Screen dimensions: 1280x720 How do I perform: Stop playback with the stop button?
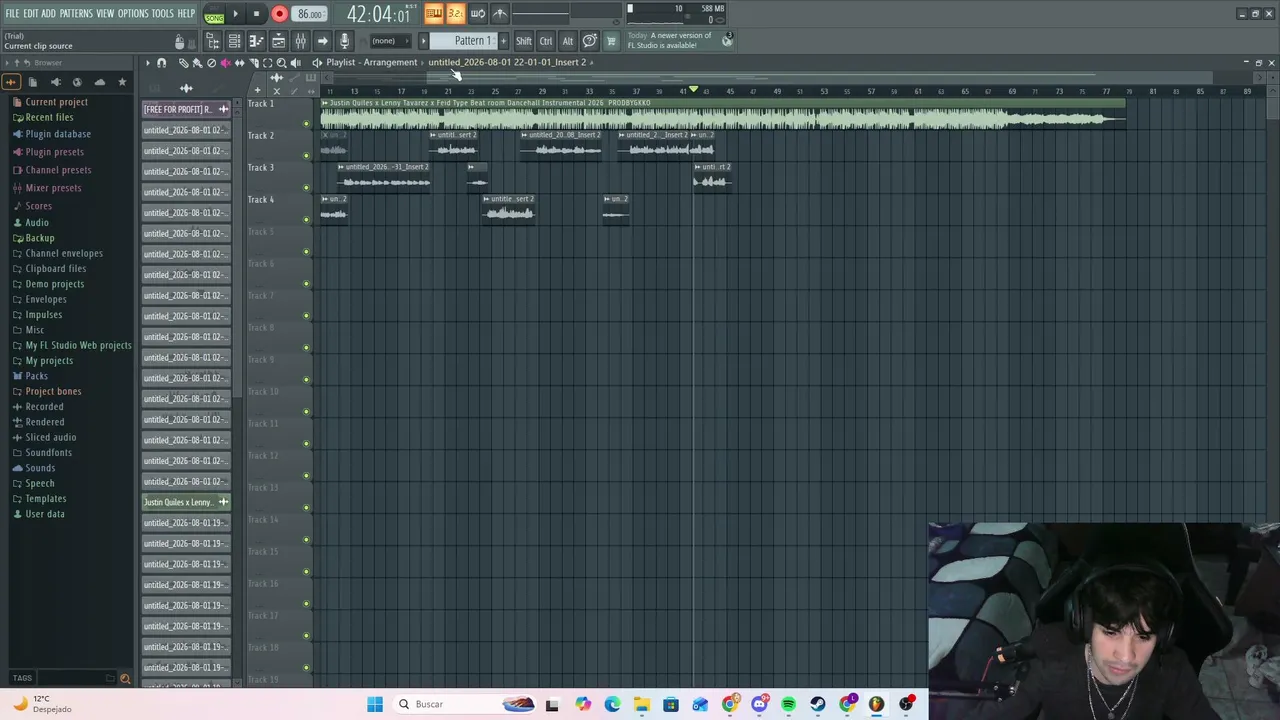(256, 14)
